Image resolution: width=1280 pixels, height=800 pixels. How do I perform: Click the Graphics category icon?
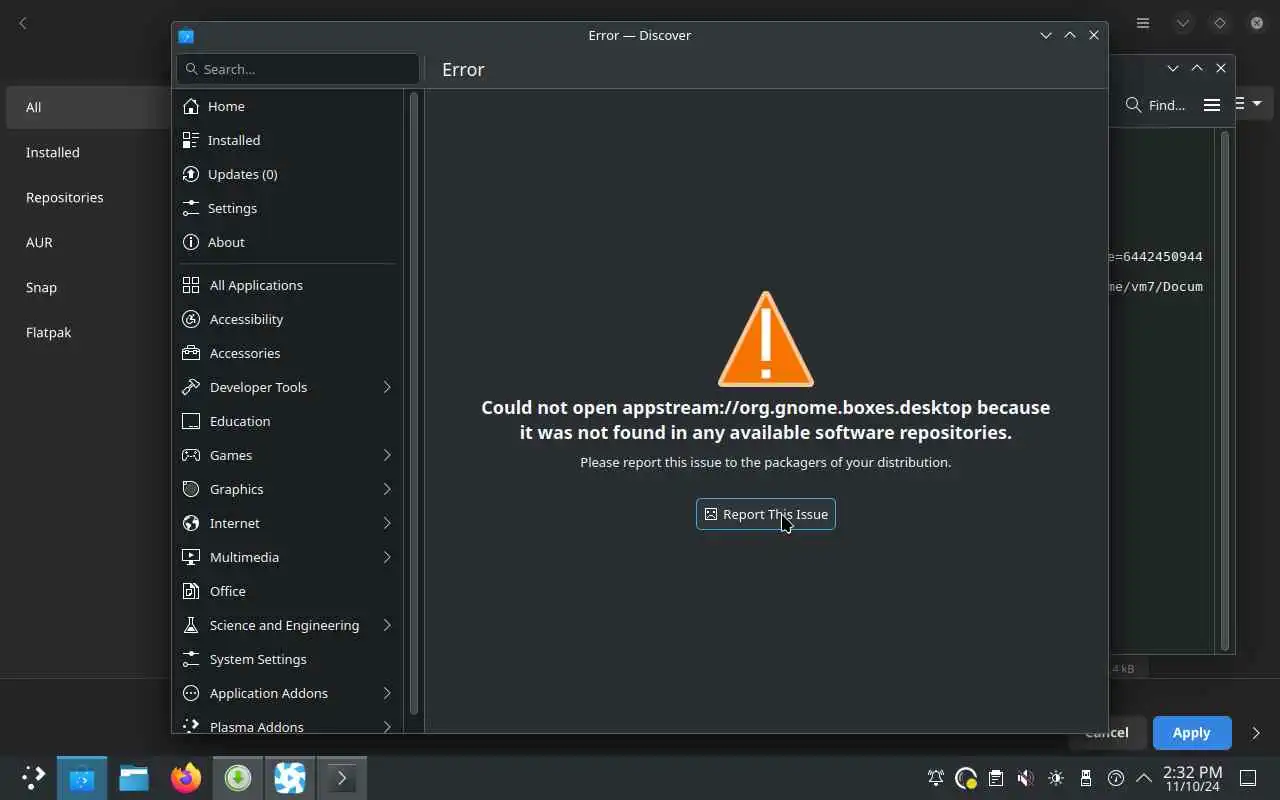pyautogui.click(x=191, y=489)
